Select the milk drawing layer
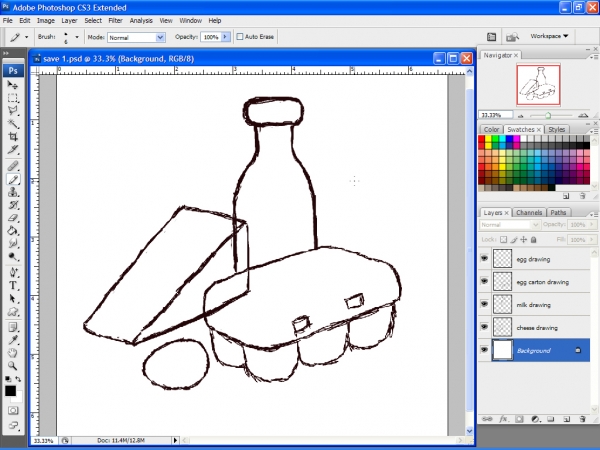This screenshot has width=600, height=450. (x=534, y=305)
